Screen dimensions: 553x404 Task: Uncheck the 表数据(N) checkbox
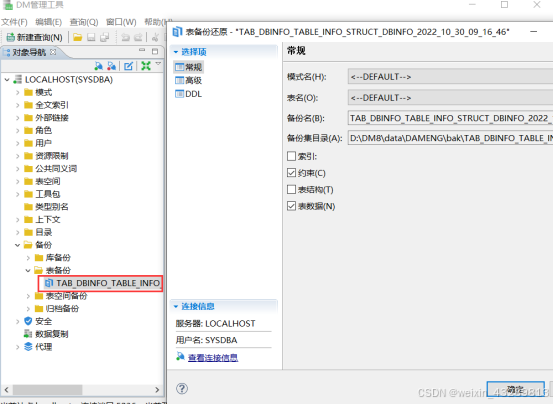tap(291, 206)
